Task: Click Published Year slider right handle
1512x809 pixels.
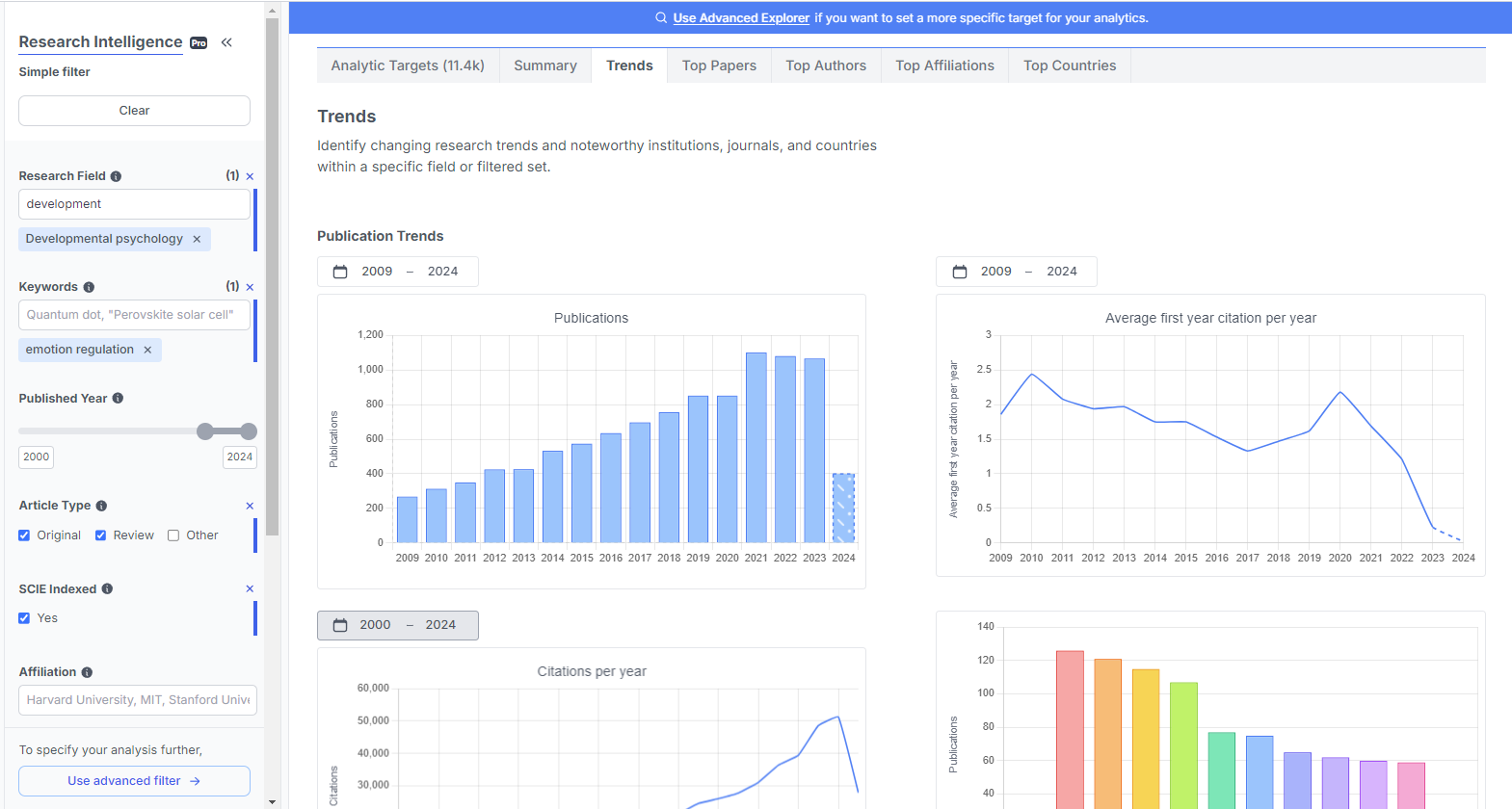Action: (x=249, y=431)
